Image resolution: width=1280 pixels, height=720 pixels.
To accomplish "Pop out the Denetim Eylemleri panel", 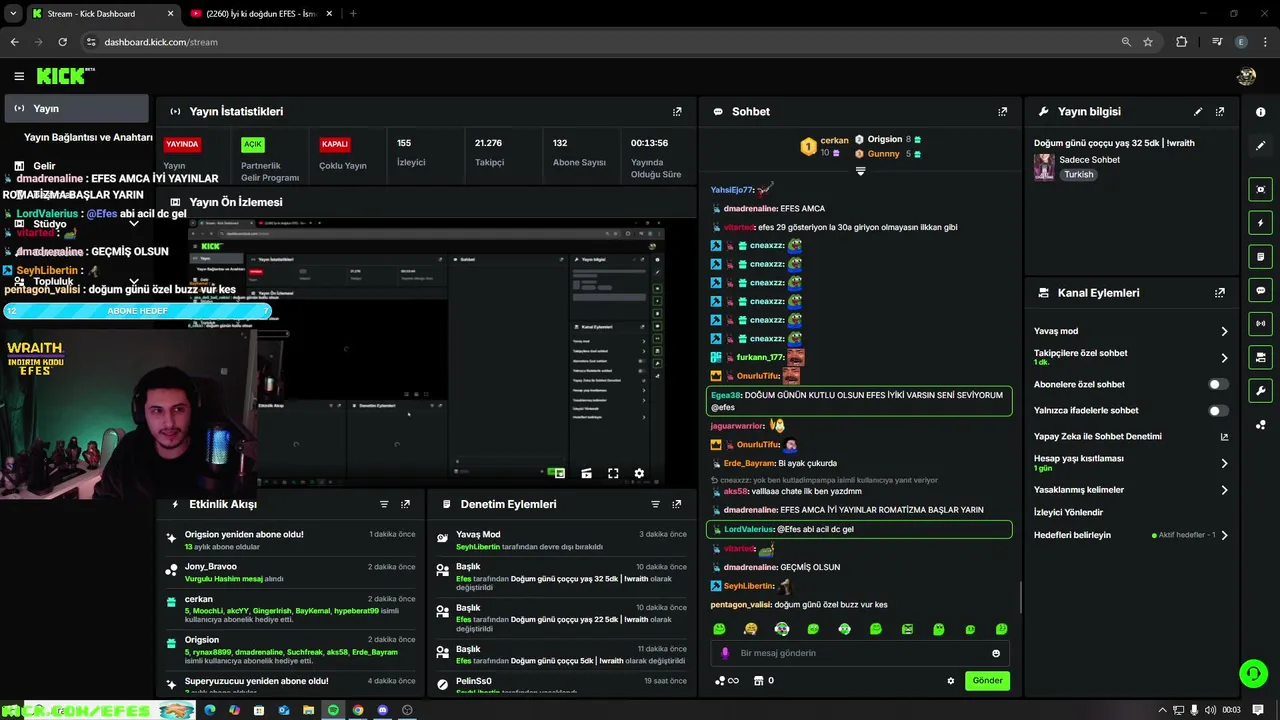I will tap(677, 505).
